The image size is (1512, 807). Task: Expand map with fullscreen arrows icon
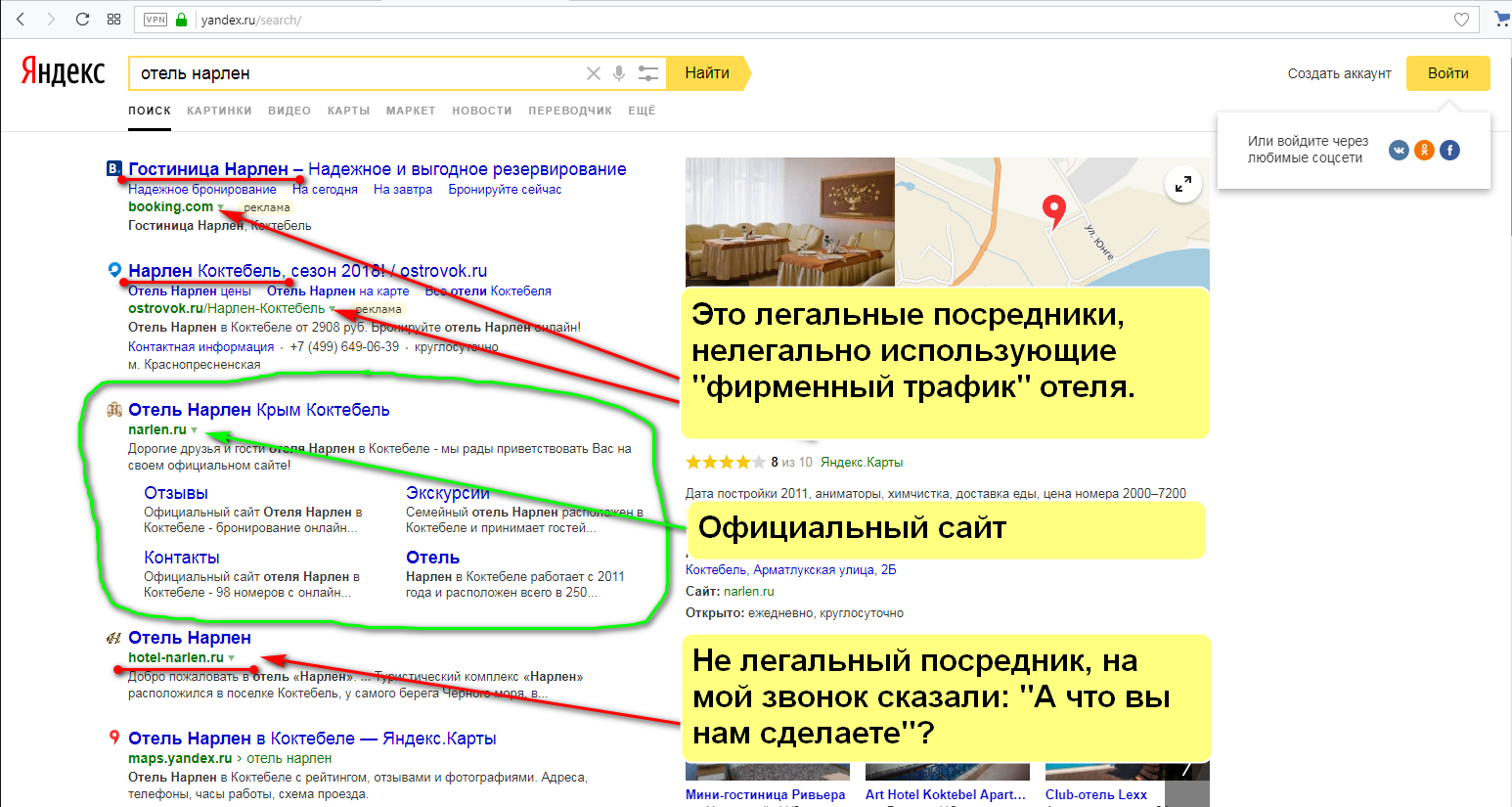point(1183,184)
